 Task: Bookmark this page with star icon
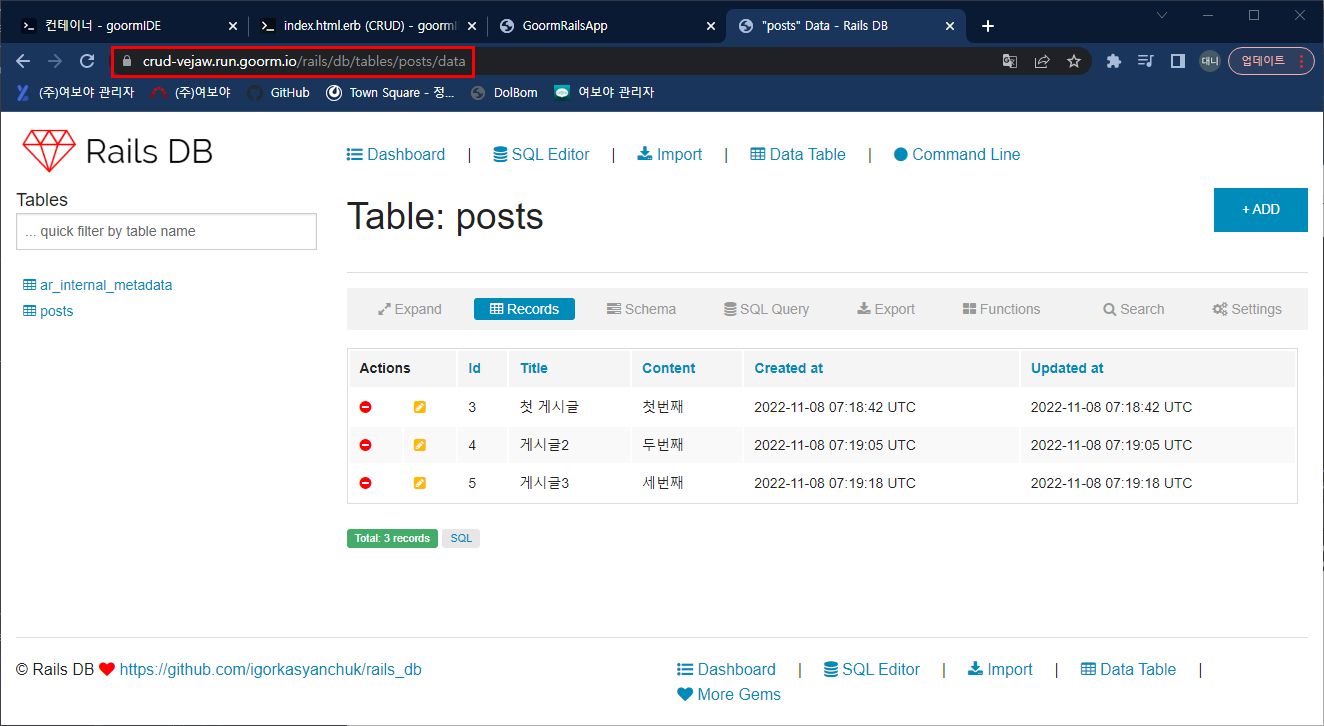point(1074,61)
